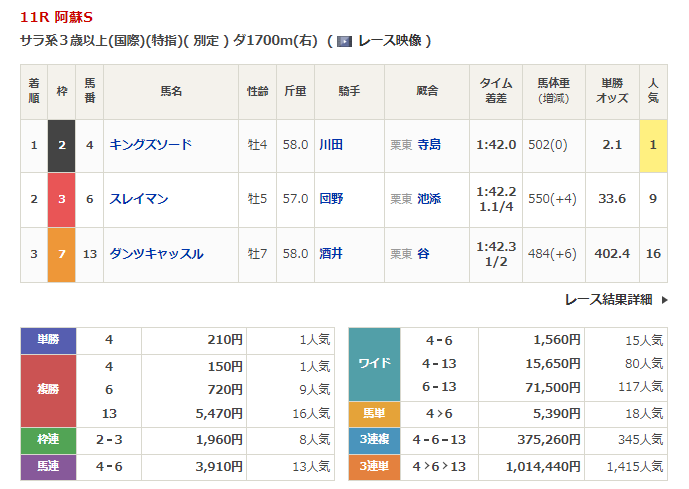Click the race video camera icon
689x489 pixels.
pyautogui.click(x=344, y=41)
